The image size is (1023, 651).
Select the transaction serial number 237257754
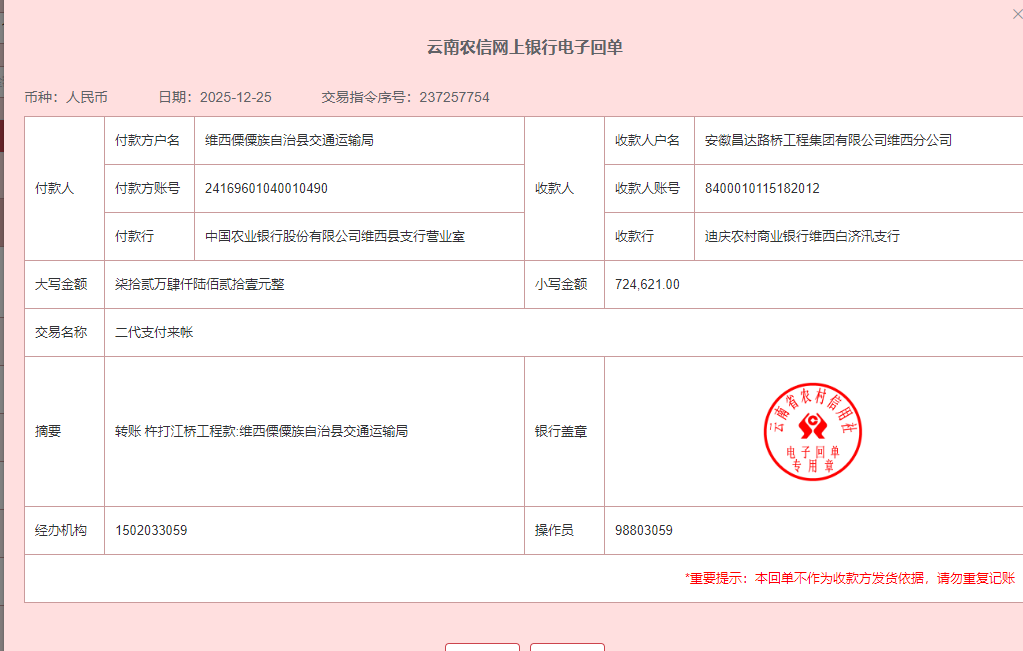pos(454,97)
